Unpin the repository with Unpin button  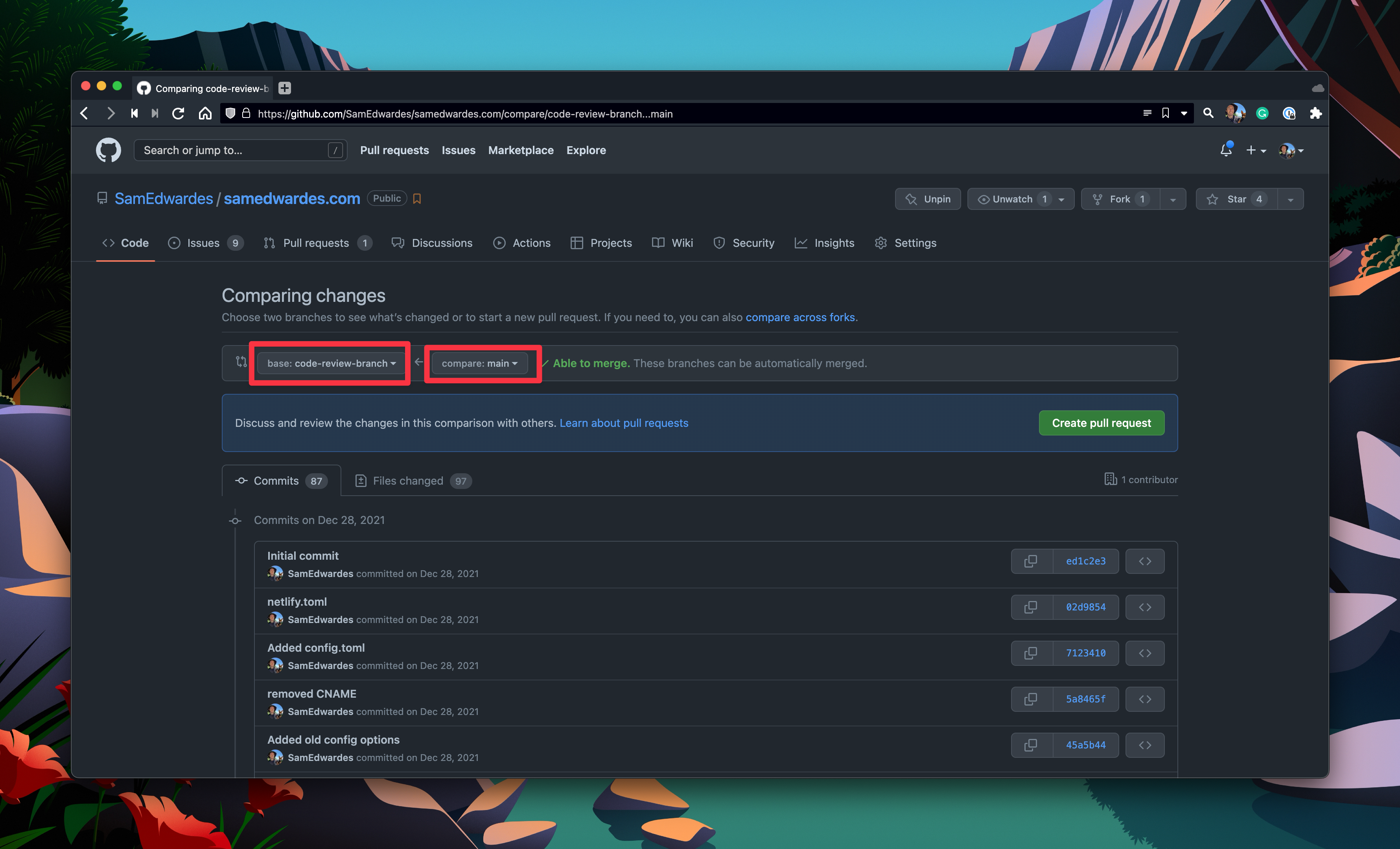pos(928,199)
